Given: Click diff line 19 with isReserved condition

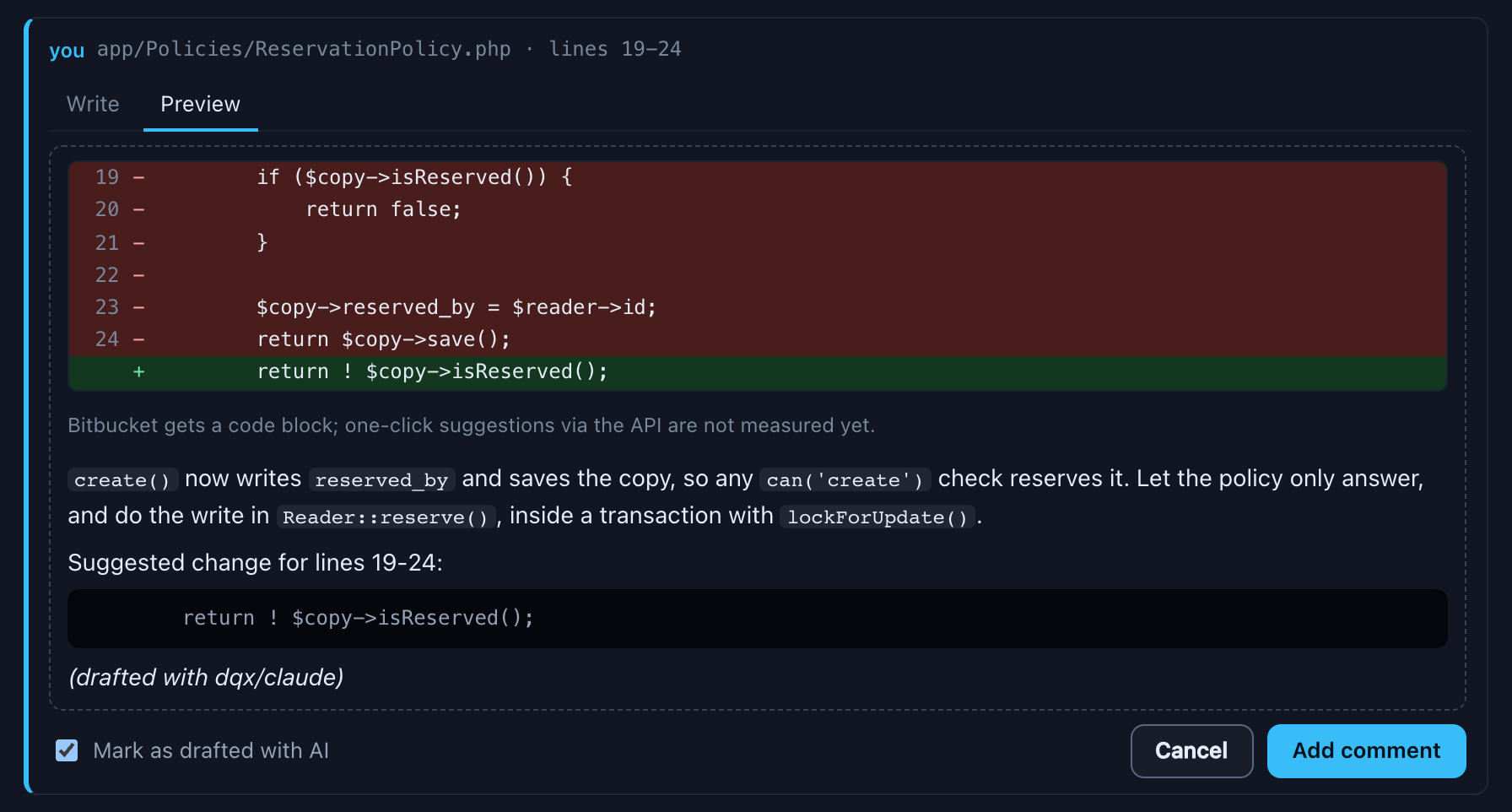Looking at the screenshot, I should 758,177.
